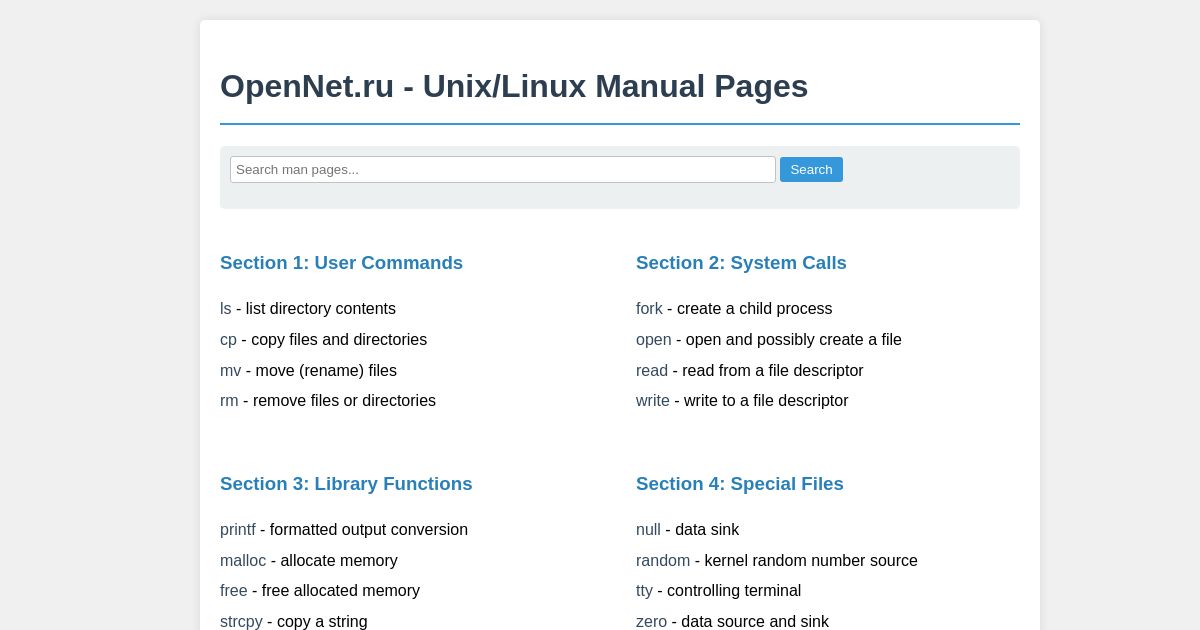
Task: Click inside the man page search field
Action: (503, 169)
